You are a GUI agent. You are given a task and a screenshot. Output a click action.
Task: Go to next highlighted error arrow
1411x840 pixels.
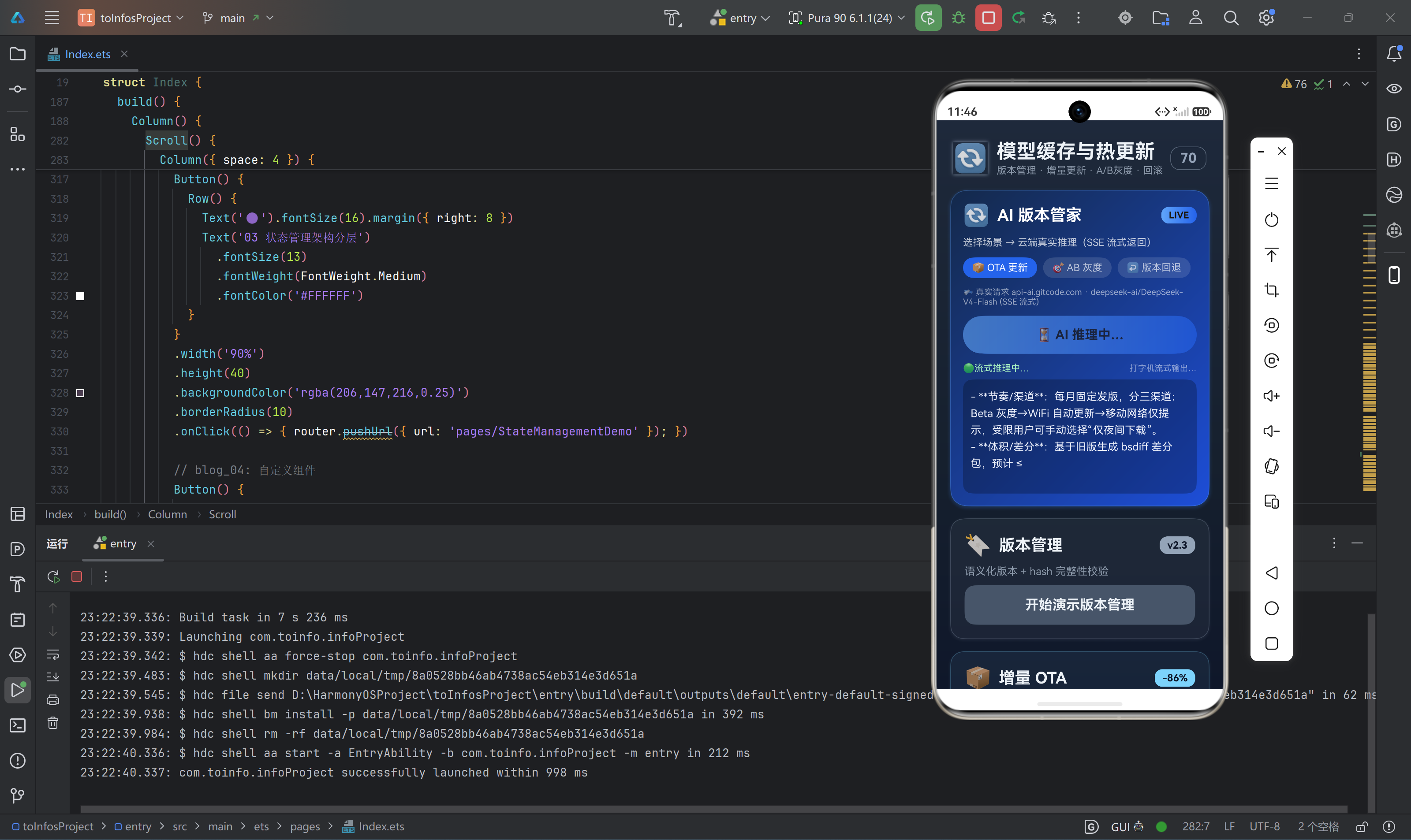coord(1365,84)
